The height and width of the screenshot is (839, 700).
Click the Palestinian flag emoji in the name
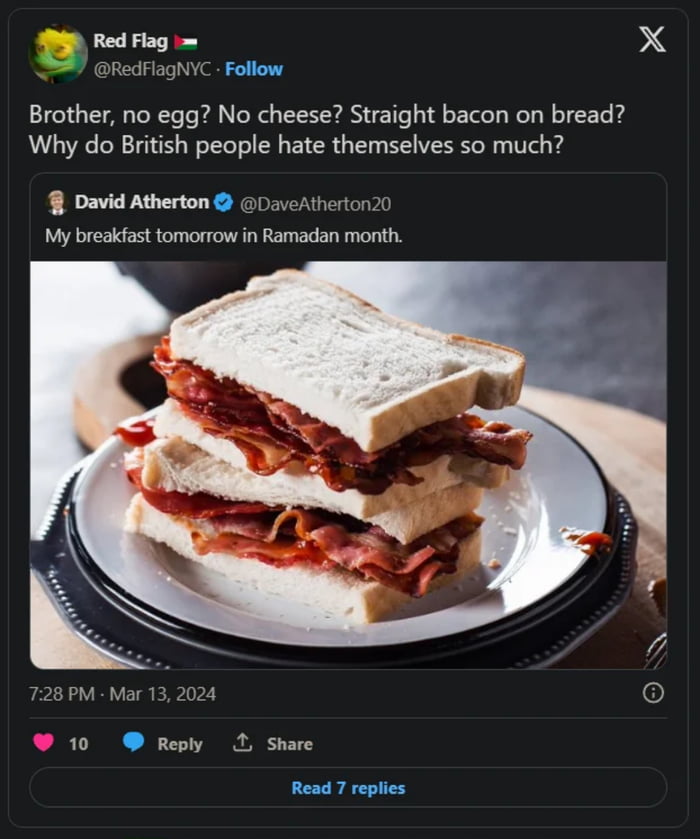(x=185, y=40)
